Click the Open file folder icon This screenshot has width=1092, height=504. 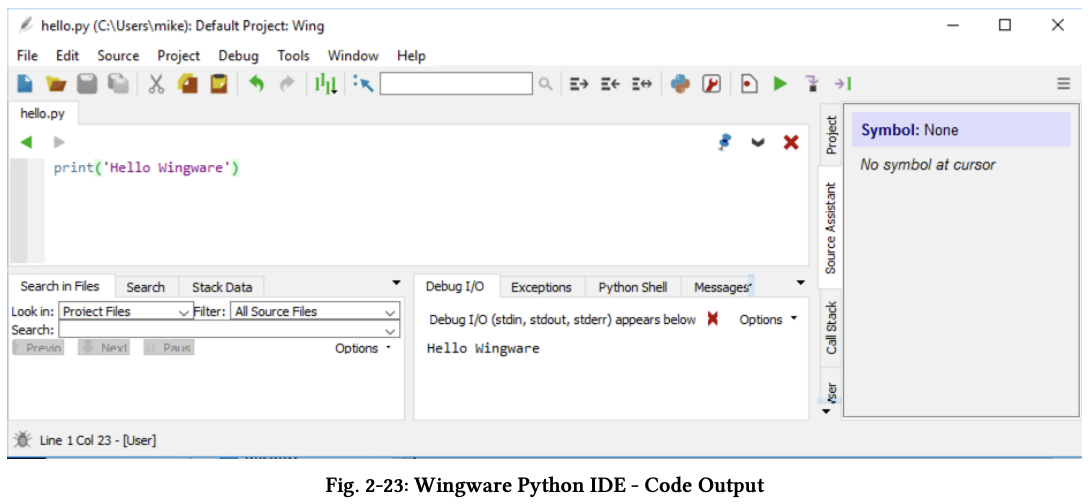click(x=56, y=85)
